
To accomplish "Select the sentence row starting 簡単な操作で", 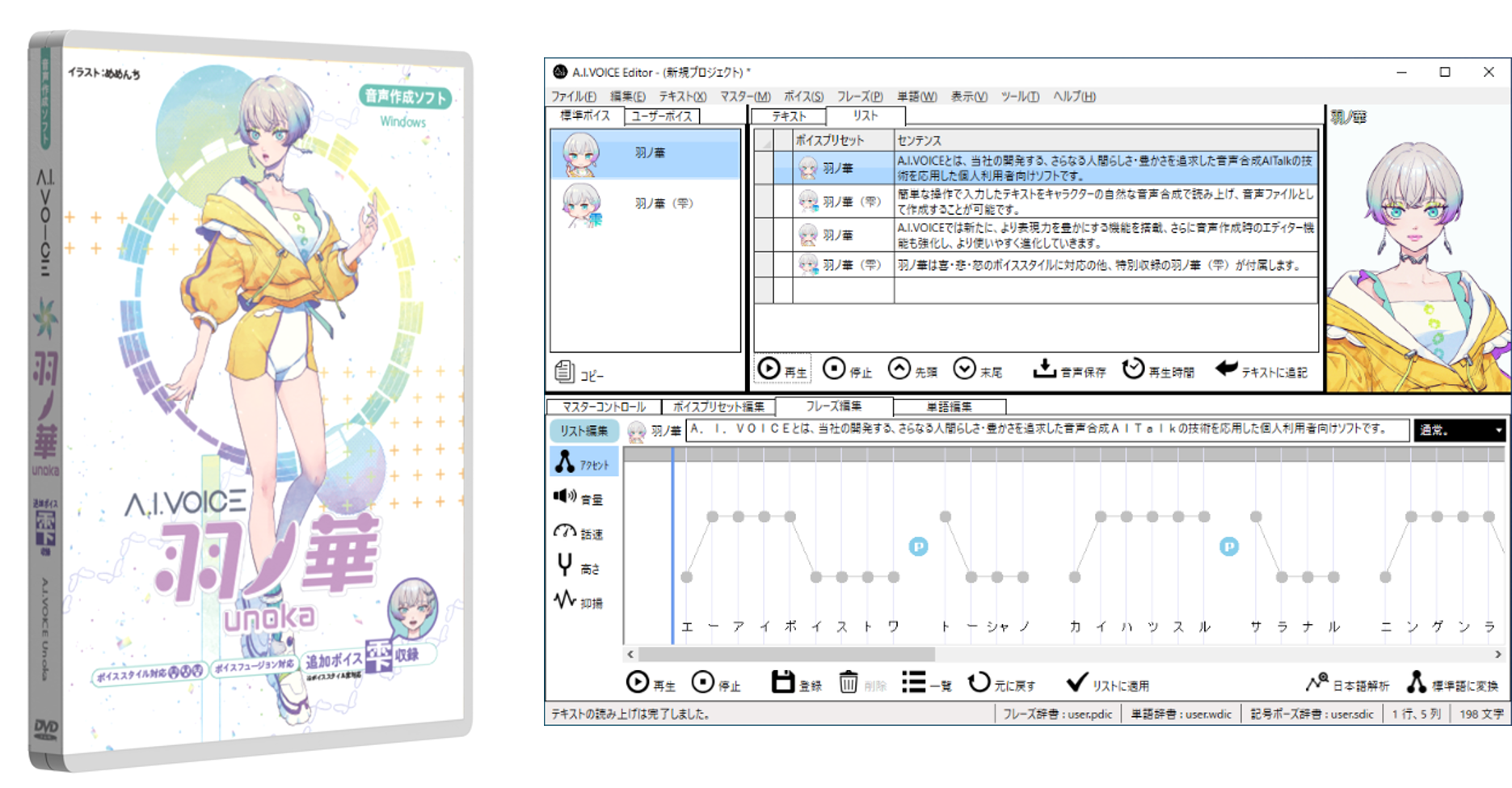I will tap(1036, 201).
